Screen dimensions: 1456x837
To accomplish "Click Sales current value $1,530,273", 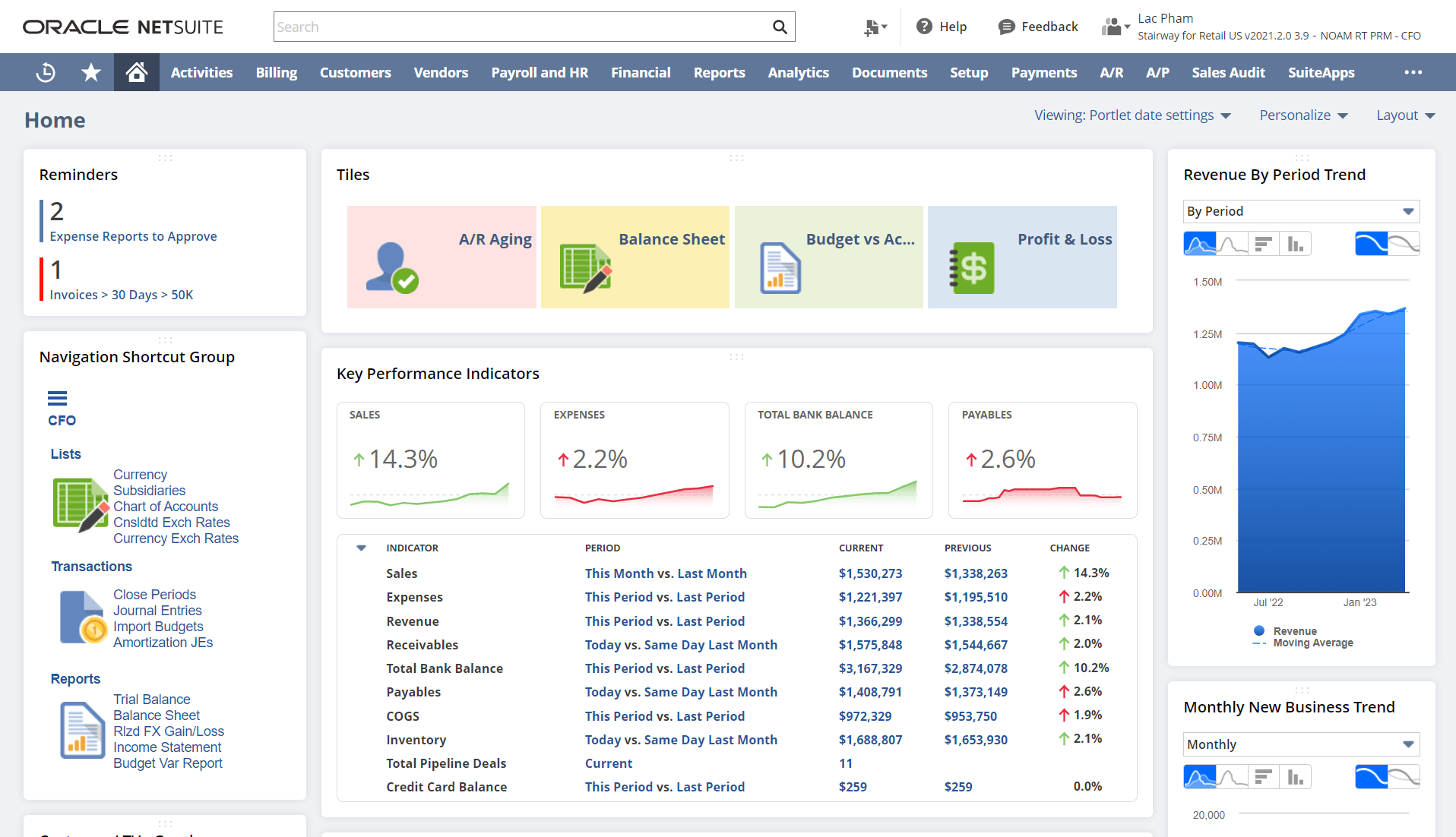I will tap(870, 573).
